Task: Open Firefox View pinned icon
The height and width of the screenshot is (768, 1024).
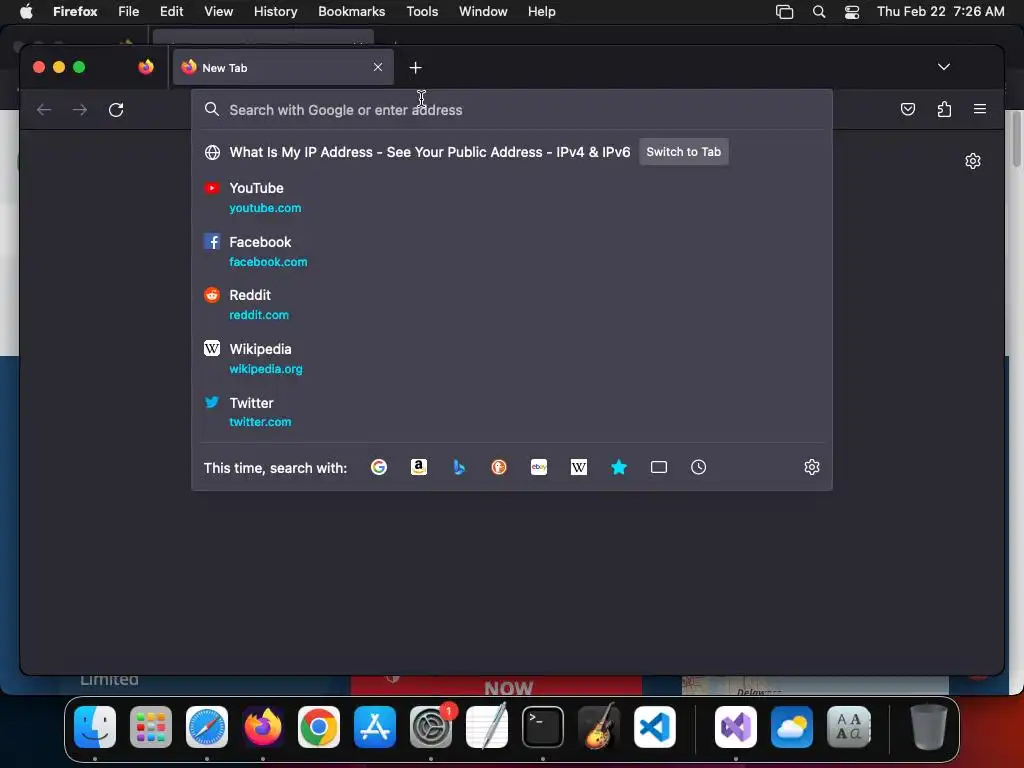Action: (x=146, y=67)
